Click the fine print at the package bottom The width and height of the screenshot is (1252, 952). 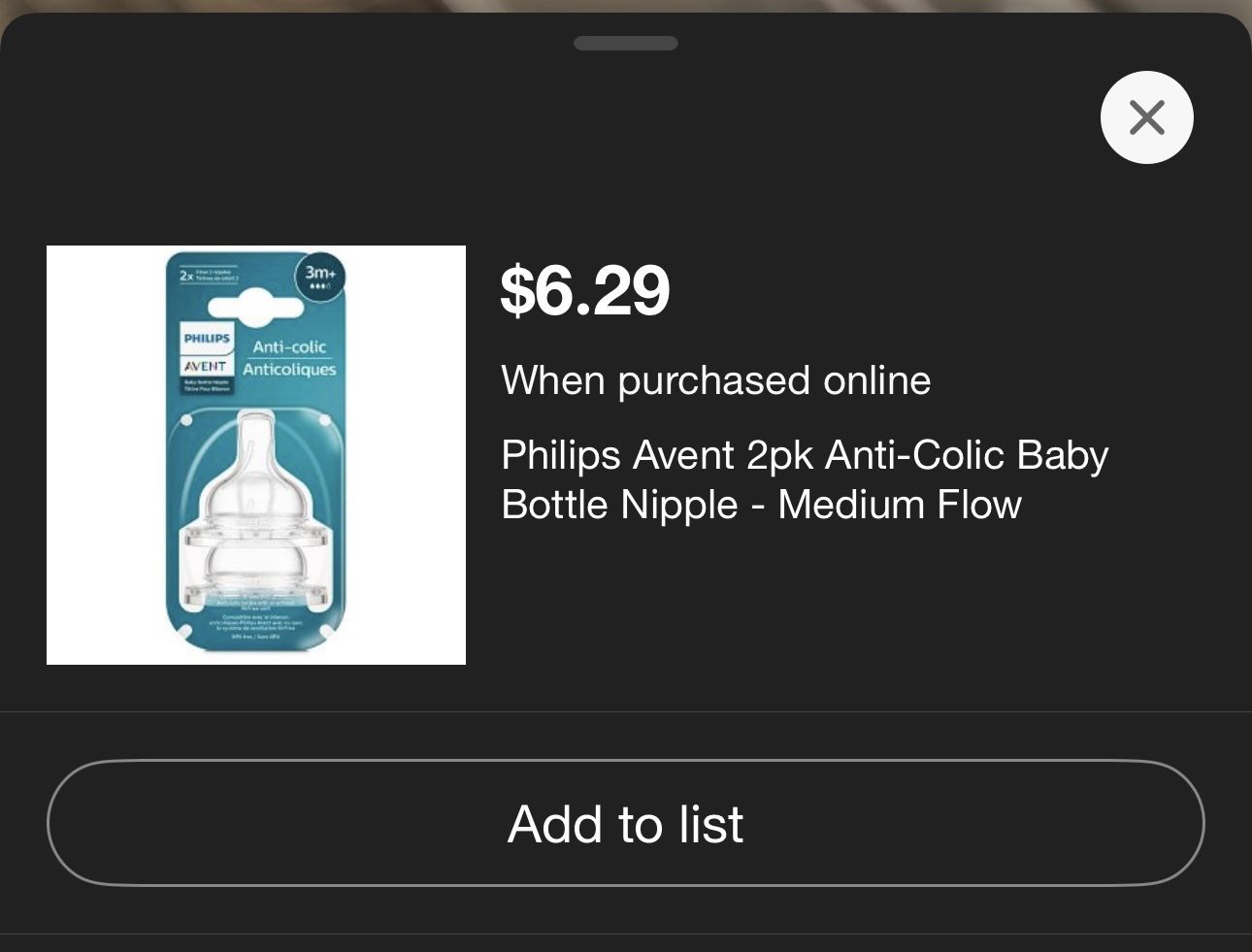click(256, 621)
